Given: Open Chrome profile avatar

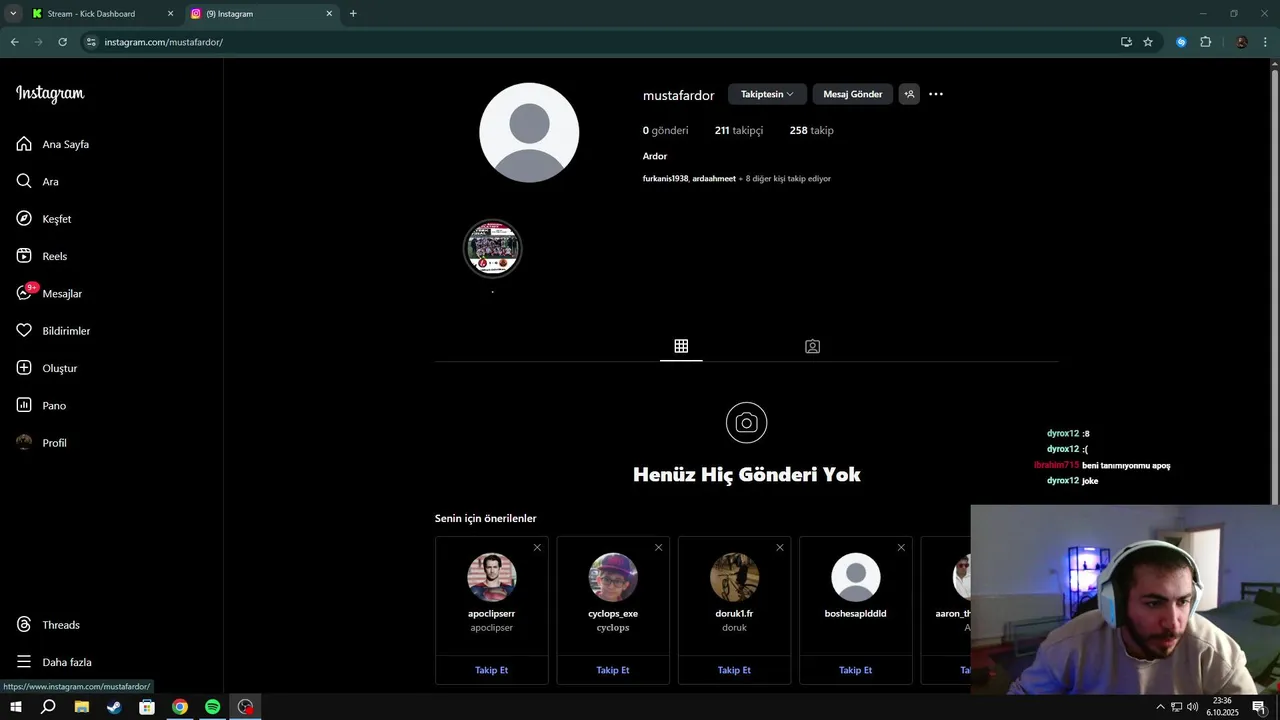Looking at the screenshot, I should point(1242,42).
